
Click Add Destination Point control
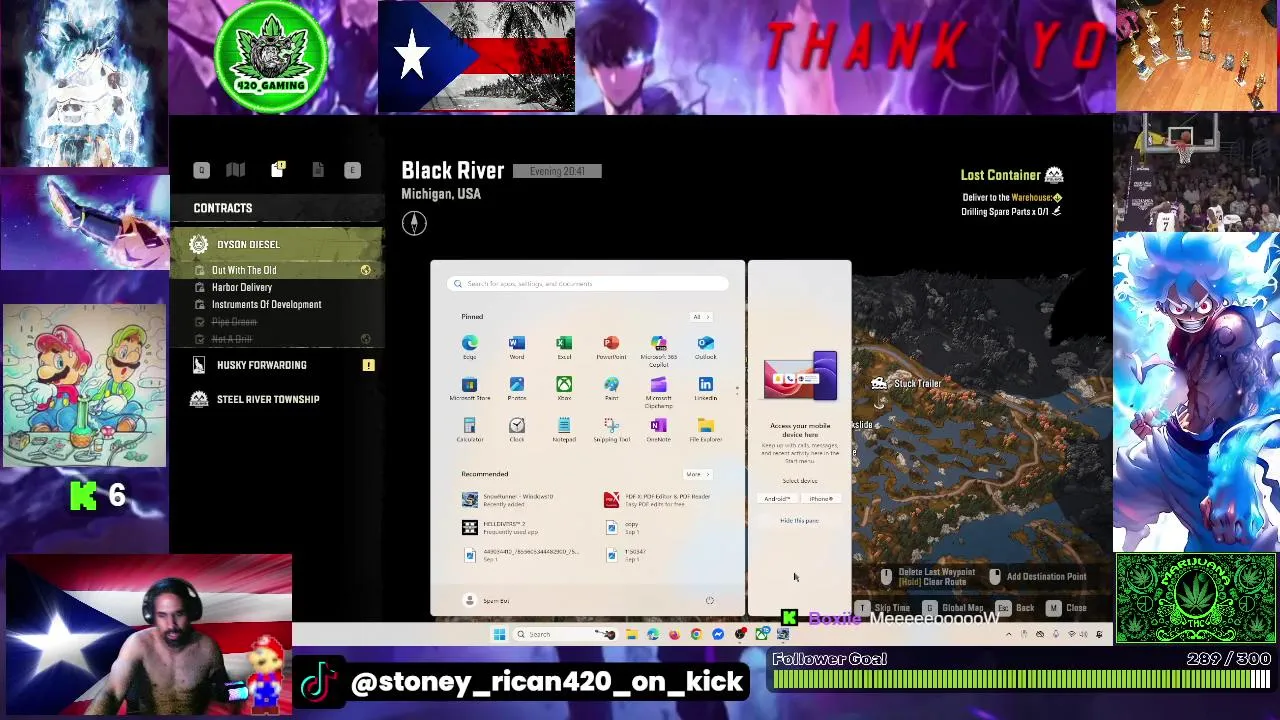click(x=1038, y=577)
